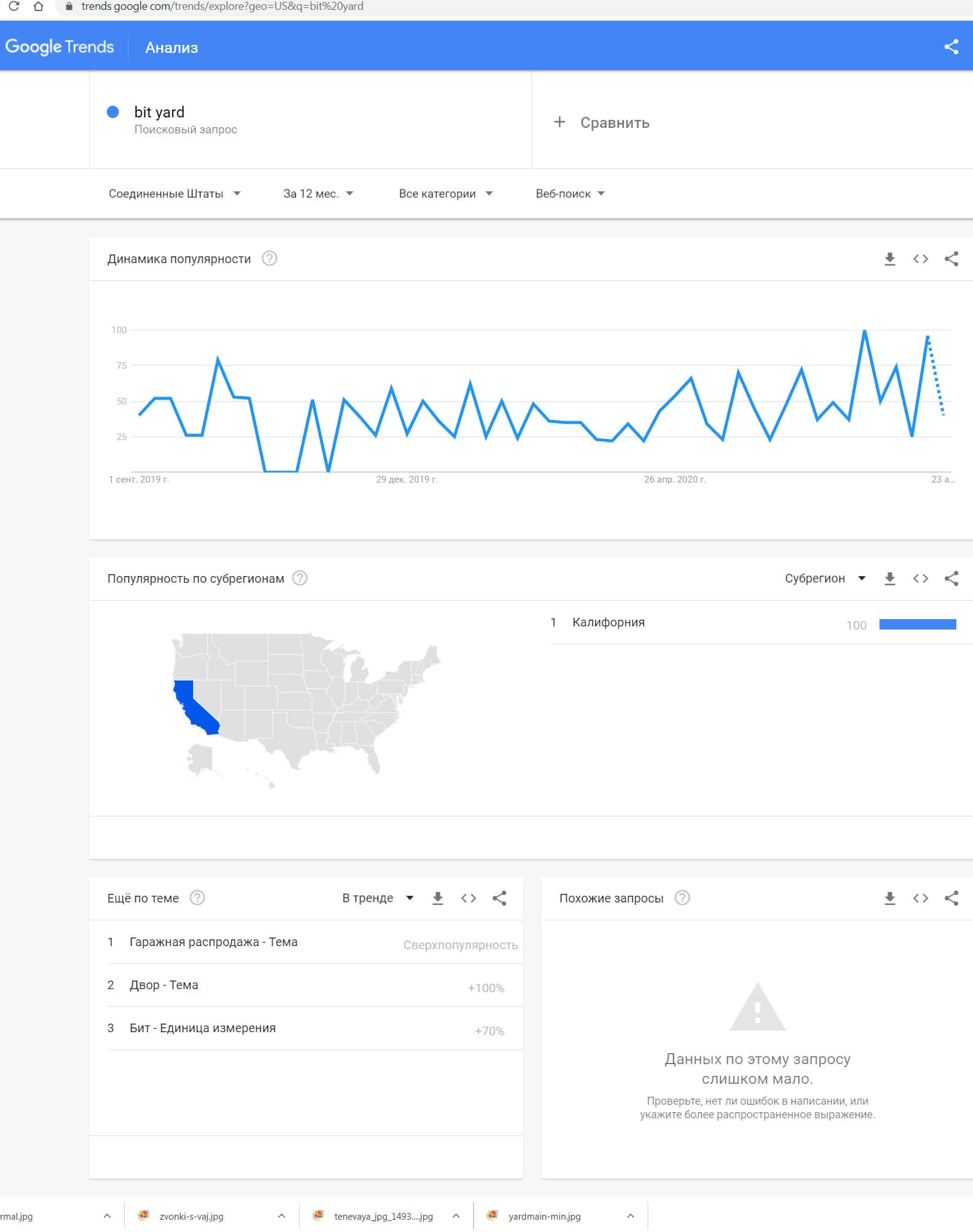Click the Сравнить add comparison button
Screen dimensions: 973x1232
(602, 122)
